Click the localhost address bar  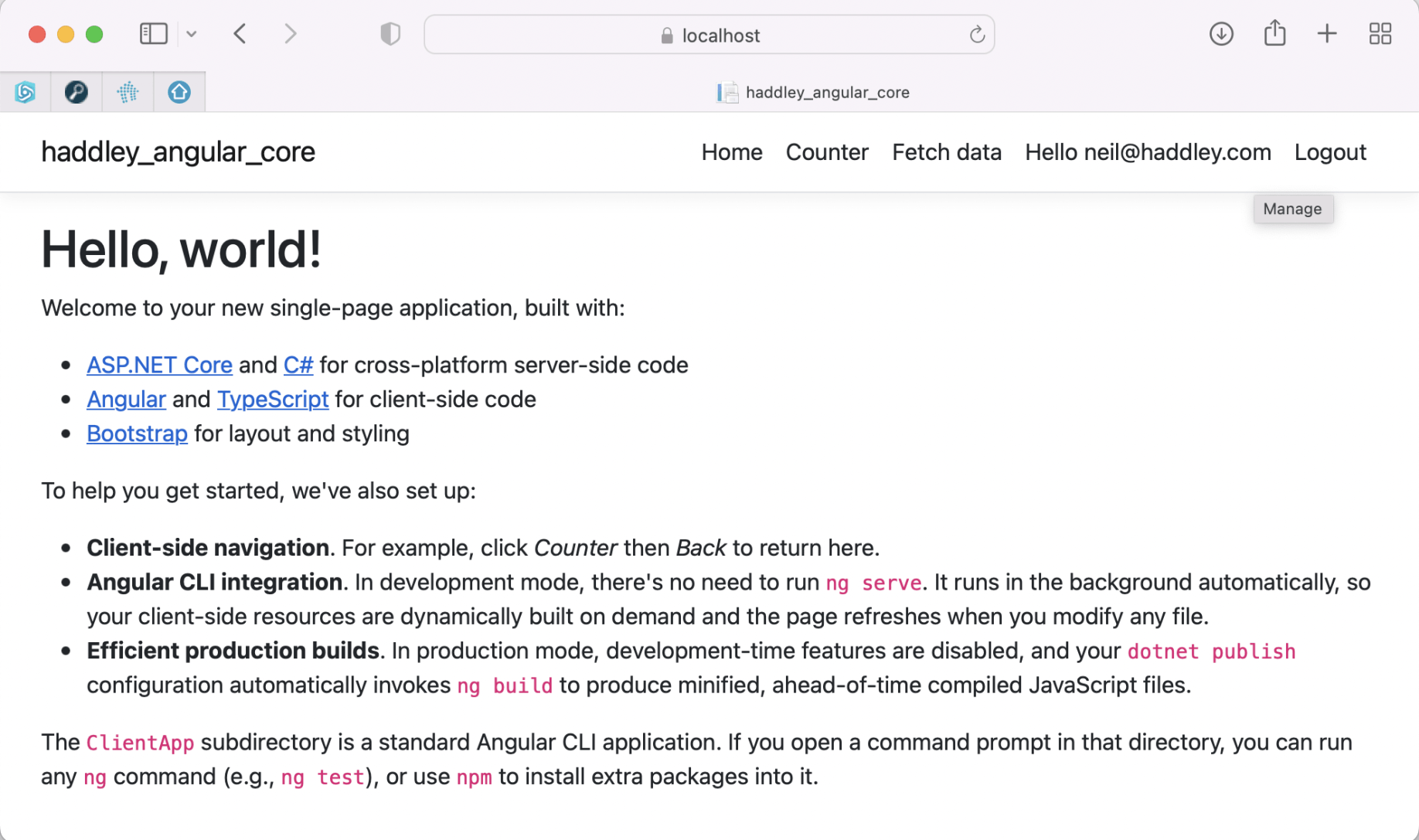(x=709, y=35)
